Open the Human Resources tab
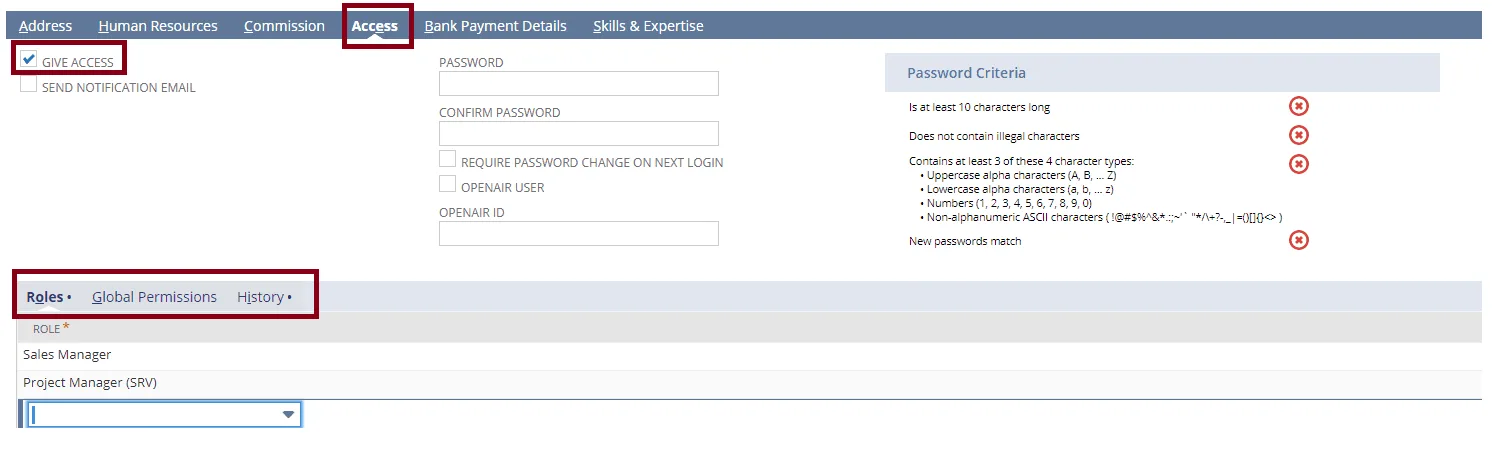 click(158, 26)
